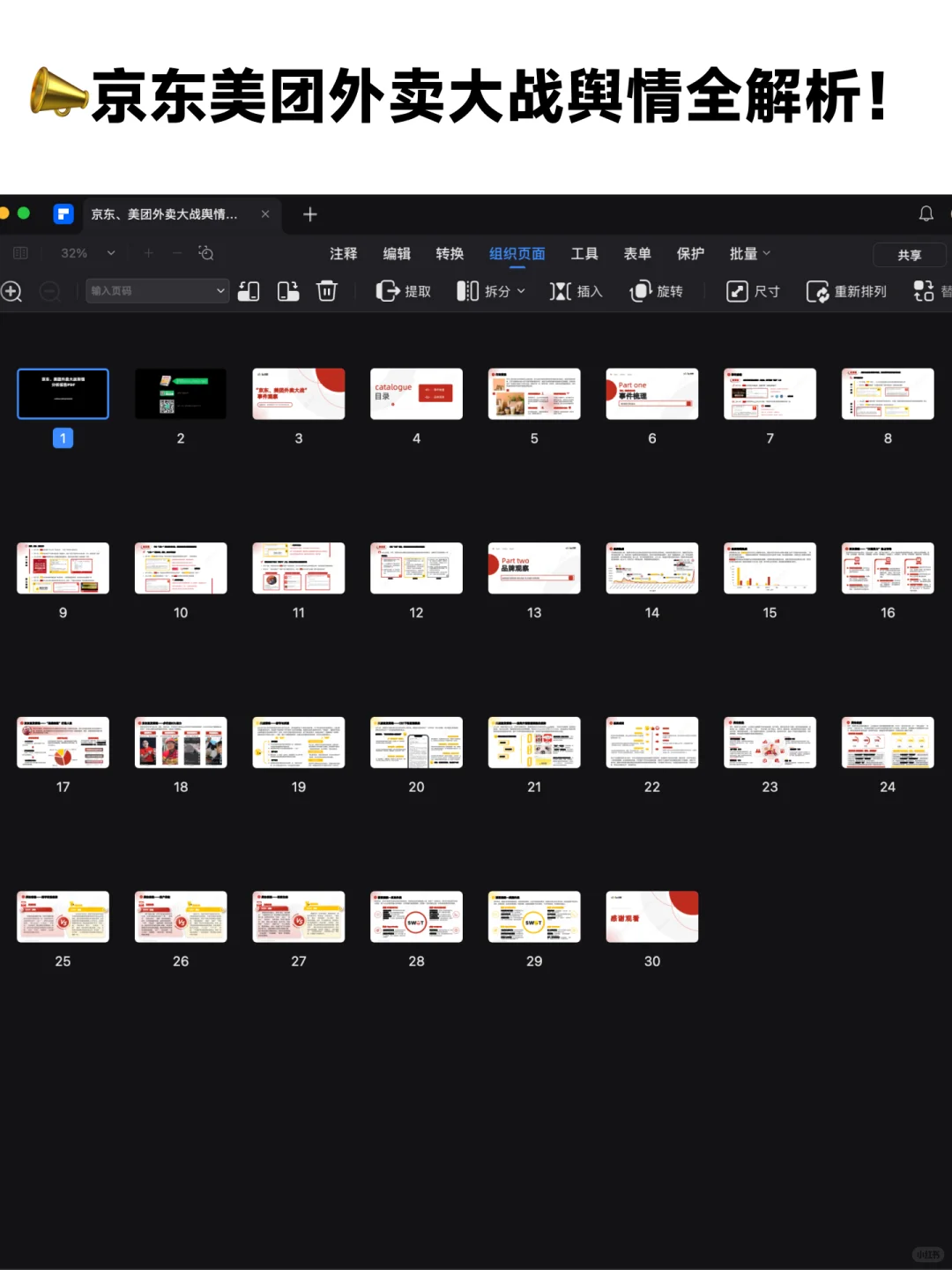This screenshot has width=952, height=1270.
Task: Open the 工具 tools tab
Action: pos(584,253)
